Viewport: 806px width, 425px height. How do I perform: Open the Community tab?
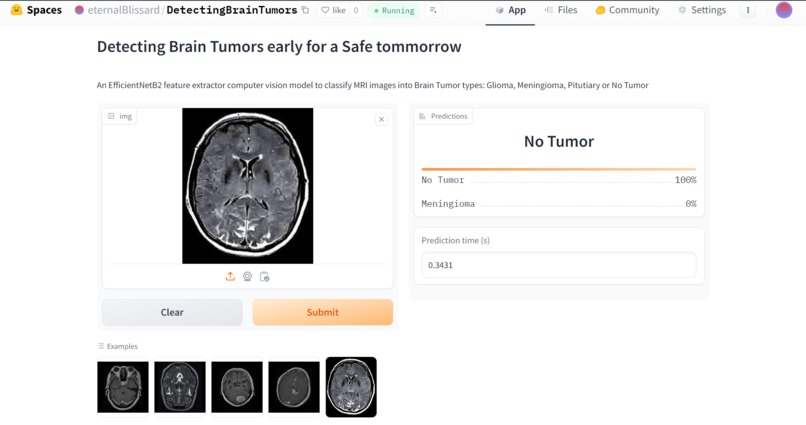tap(627, 10)
